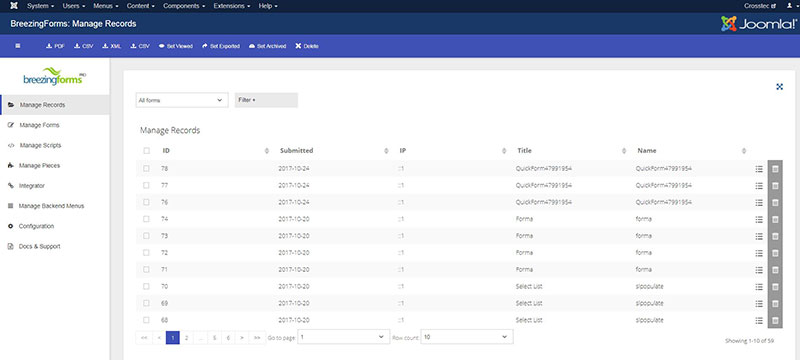Viewport: 800px width, 360px height.
Task: Select the checkbox for record 76
Action: pos(146,202)
